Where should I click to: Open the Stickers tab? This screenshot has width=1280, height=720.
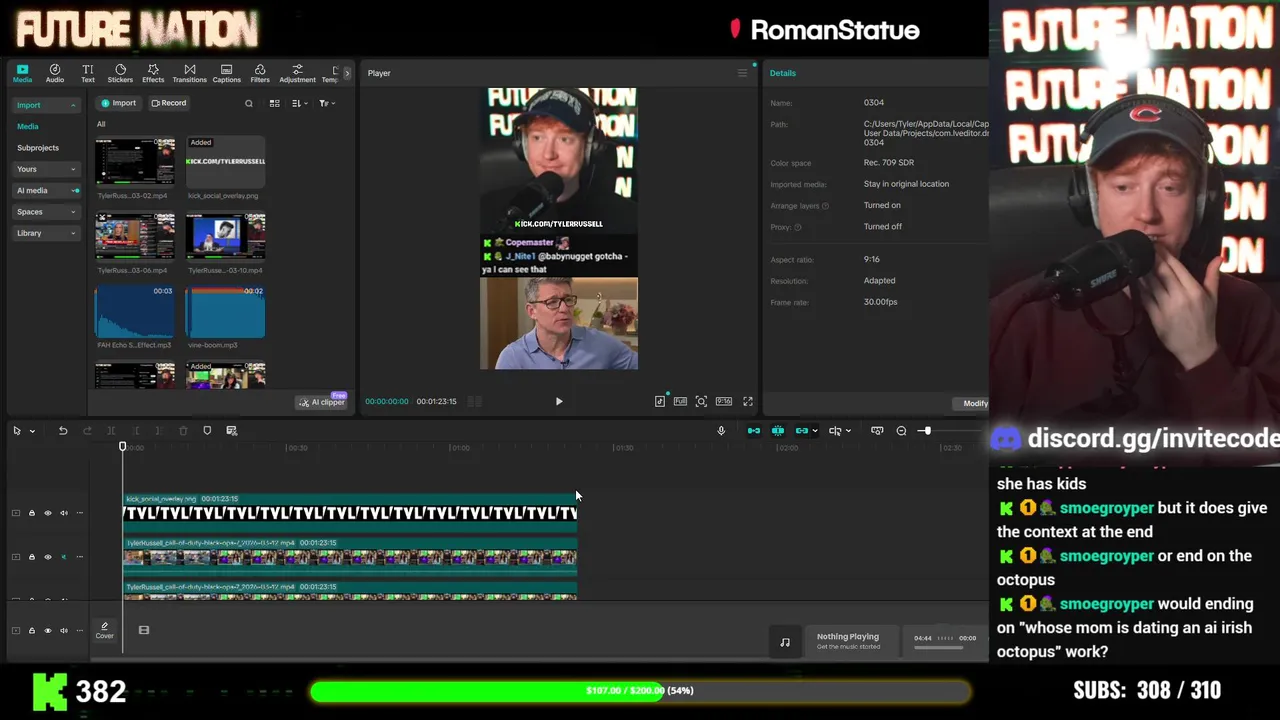point(120,73)
